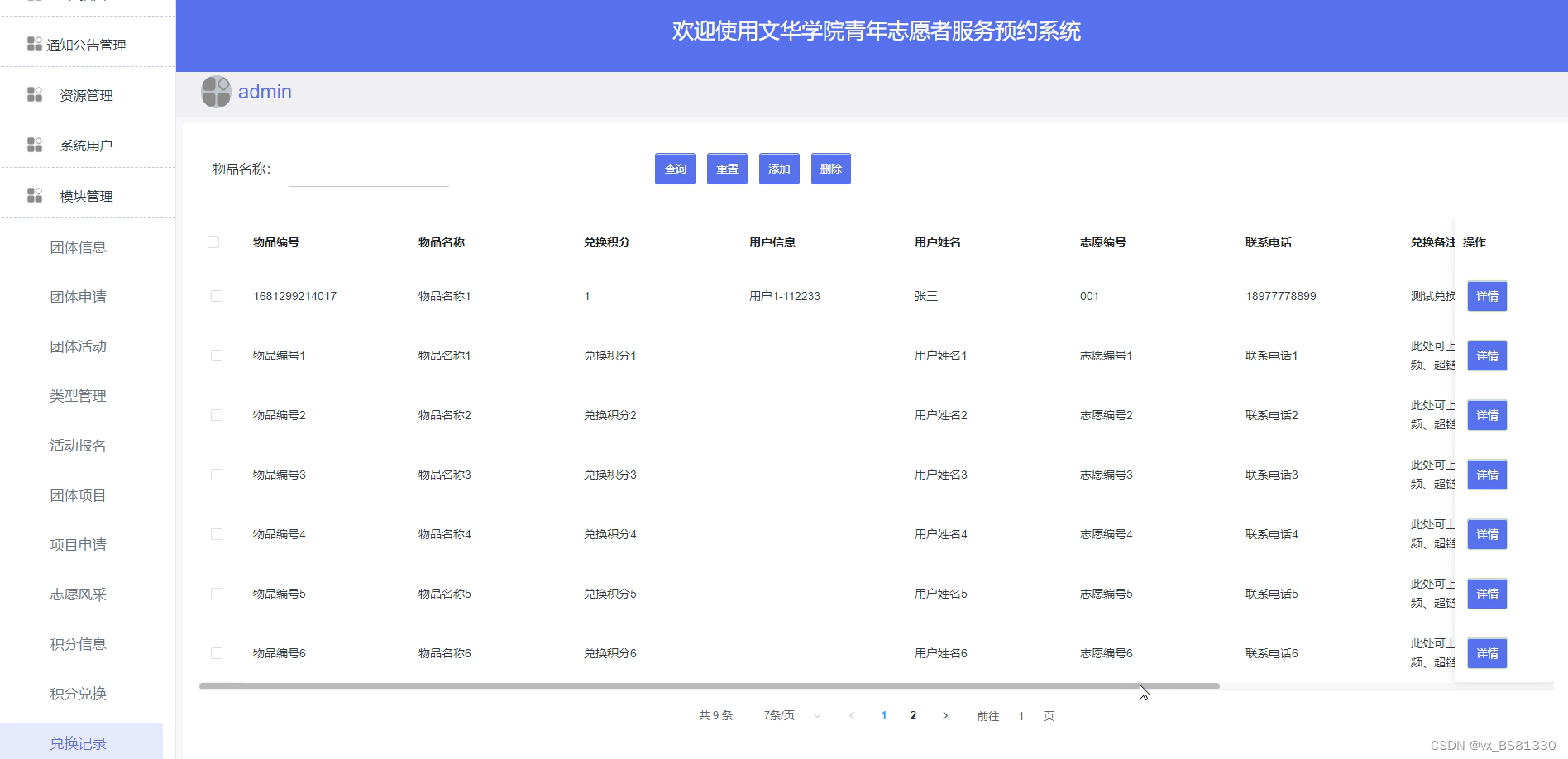Open 活动报名 in sidebar
Screen dimensions: 1568x759
point(78,446)
